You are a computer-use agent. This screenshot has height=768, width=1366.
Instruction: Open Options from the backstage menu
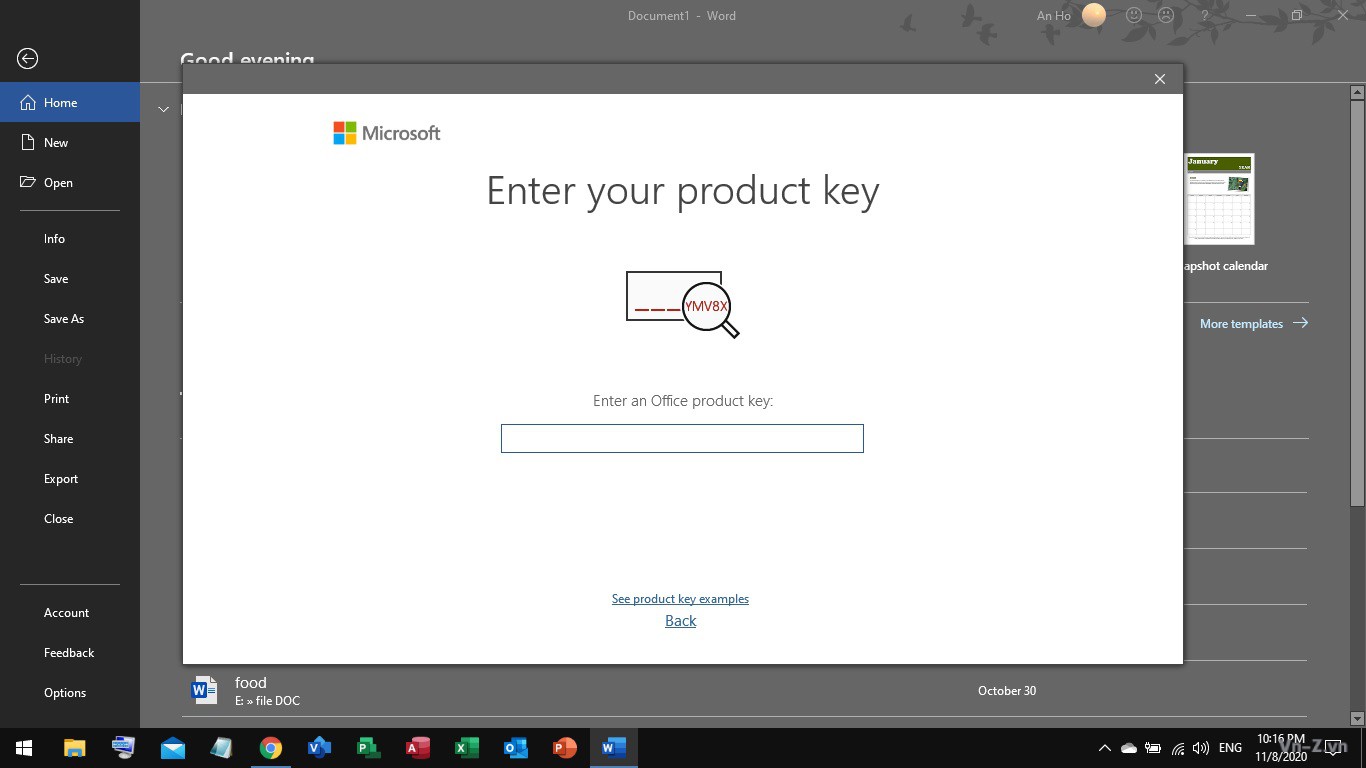coord(65,693)
